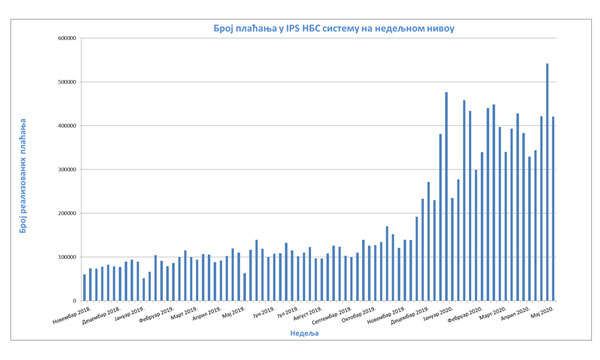
Task: Click the tallest bar near Мај 2020
Action: 547,182
